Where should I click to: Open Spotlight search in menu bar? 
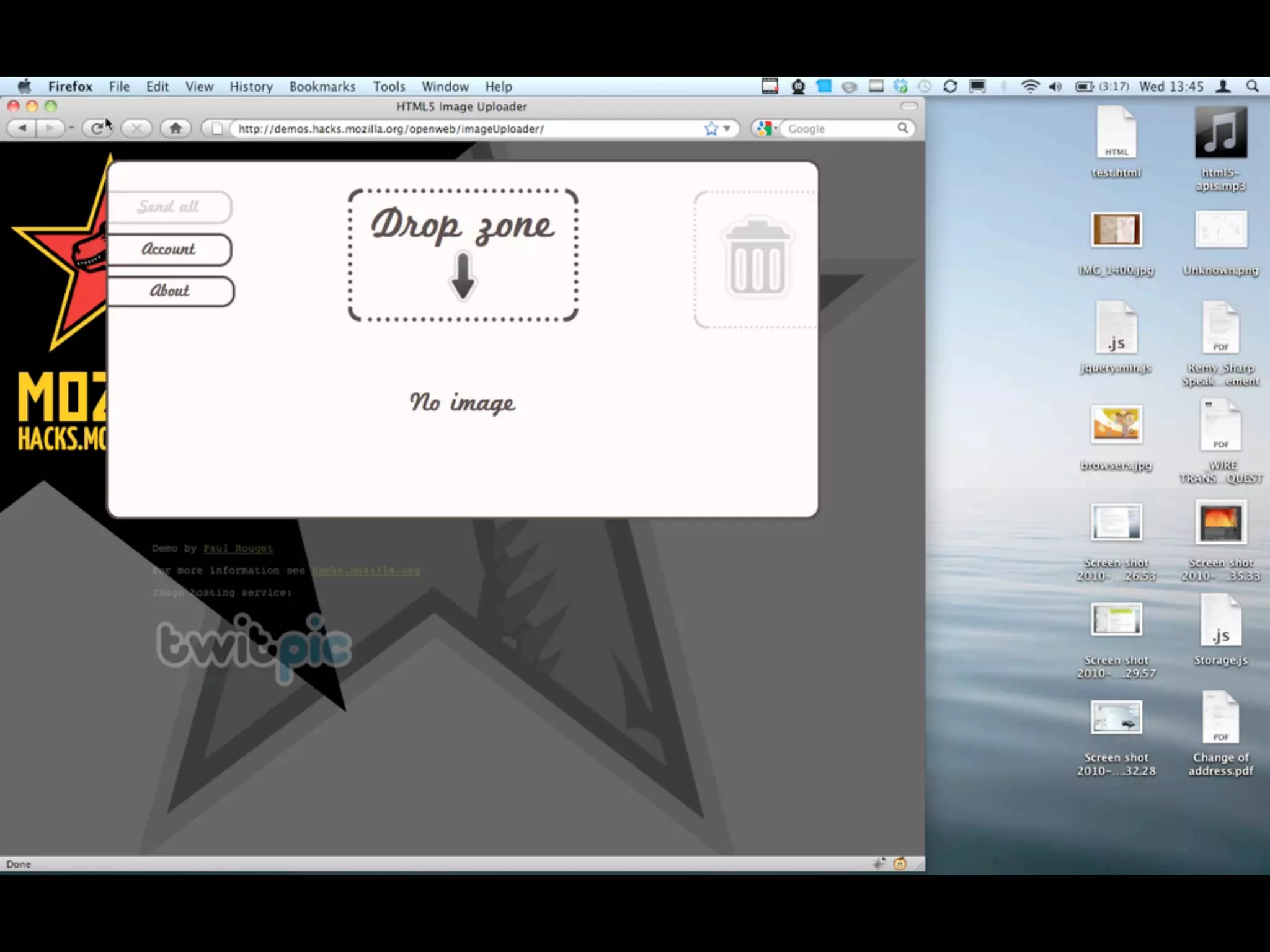click(1252, 87)
